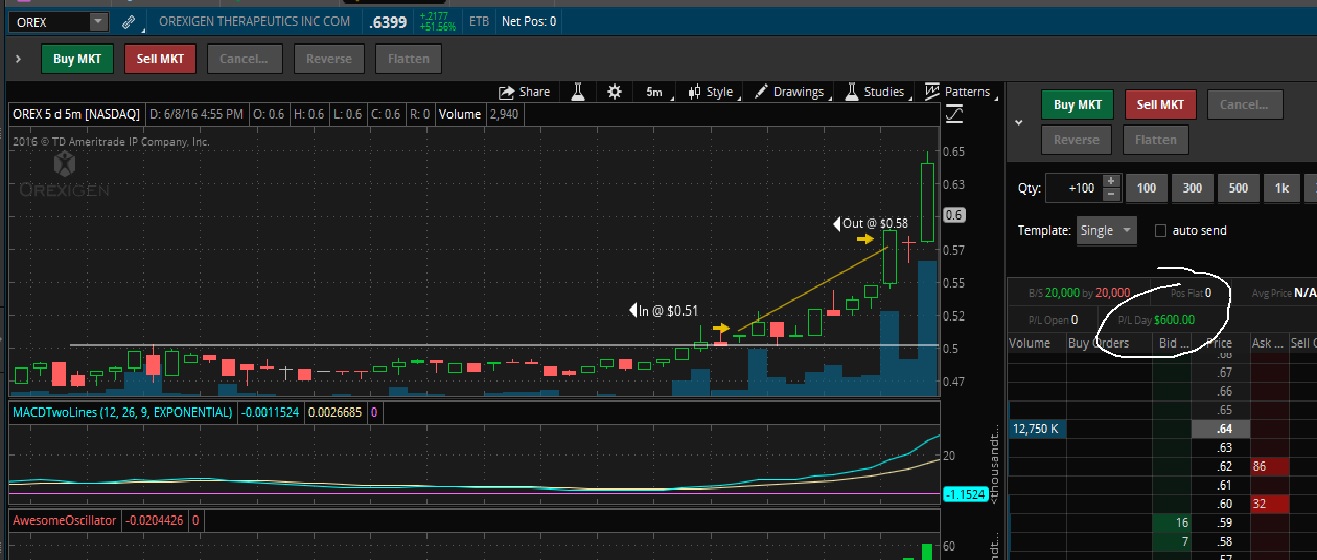Open the OREX symbol dropdown

pos(98,21)
